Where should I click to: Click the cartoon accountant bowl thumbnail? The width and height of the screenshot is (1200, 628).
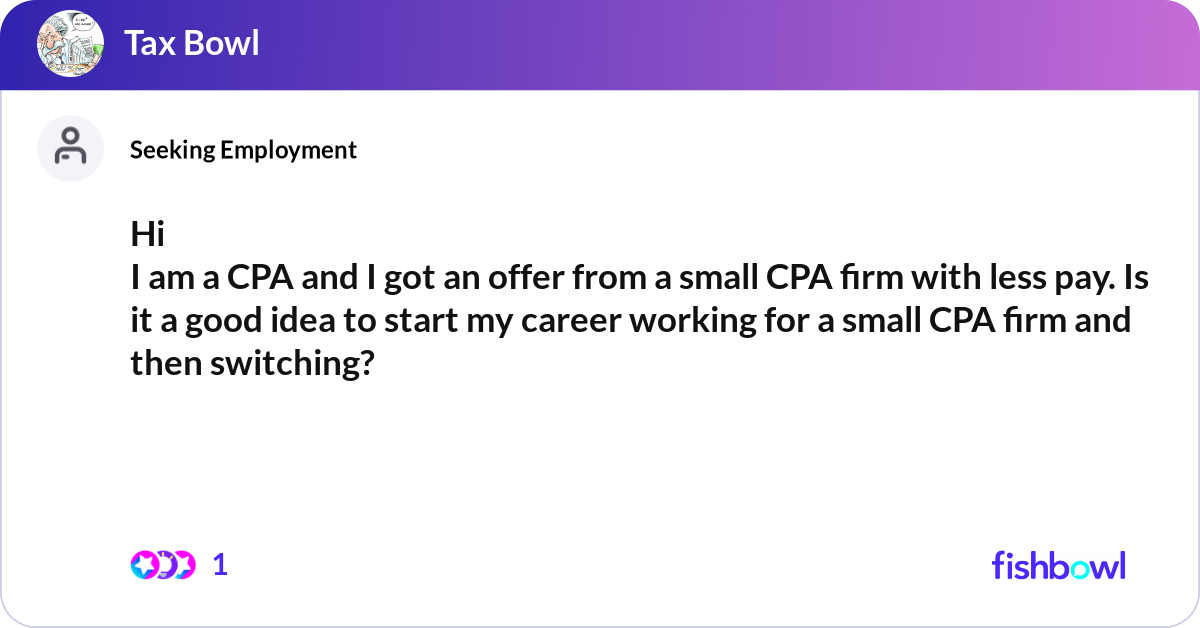70,44
